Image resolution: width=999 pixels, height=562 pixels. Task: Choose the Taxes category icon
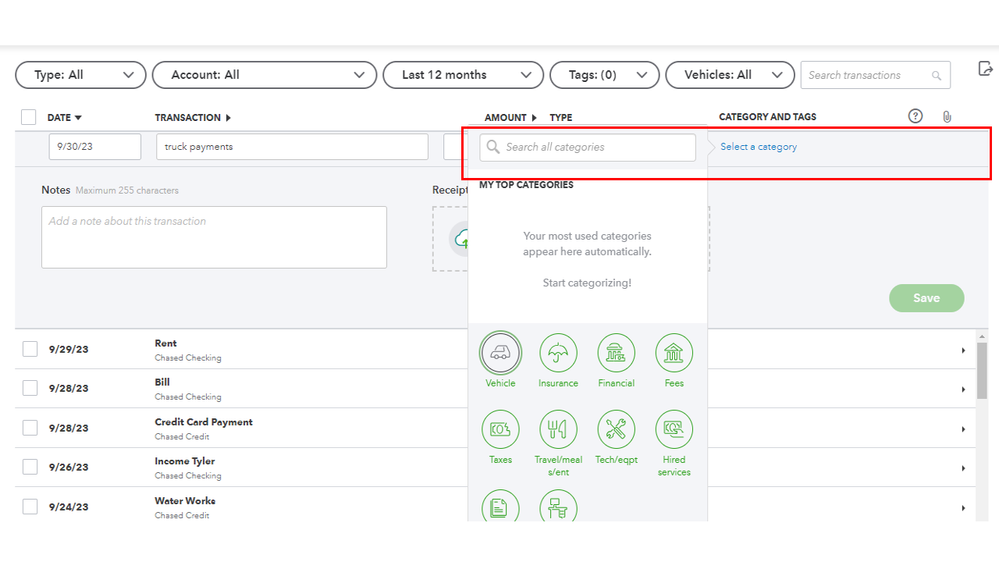point(500,430)
